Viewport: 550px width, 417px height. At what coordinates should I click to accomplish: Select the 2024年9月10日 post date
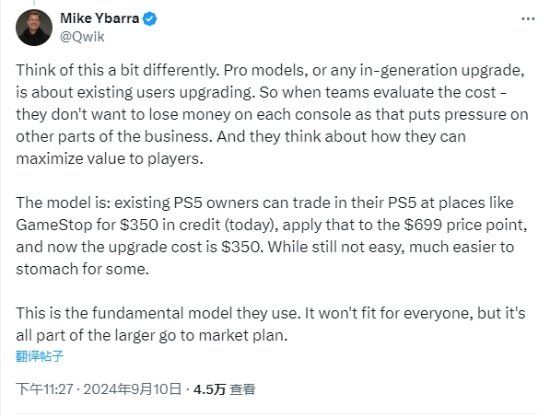[133, 389]
